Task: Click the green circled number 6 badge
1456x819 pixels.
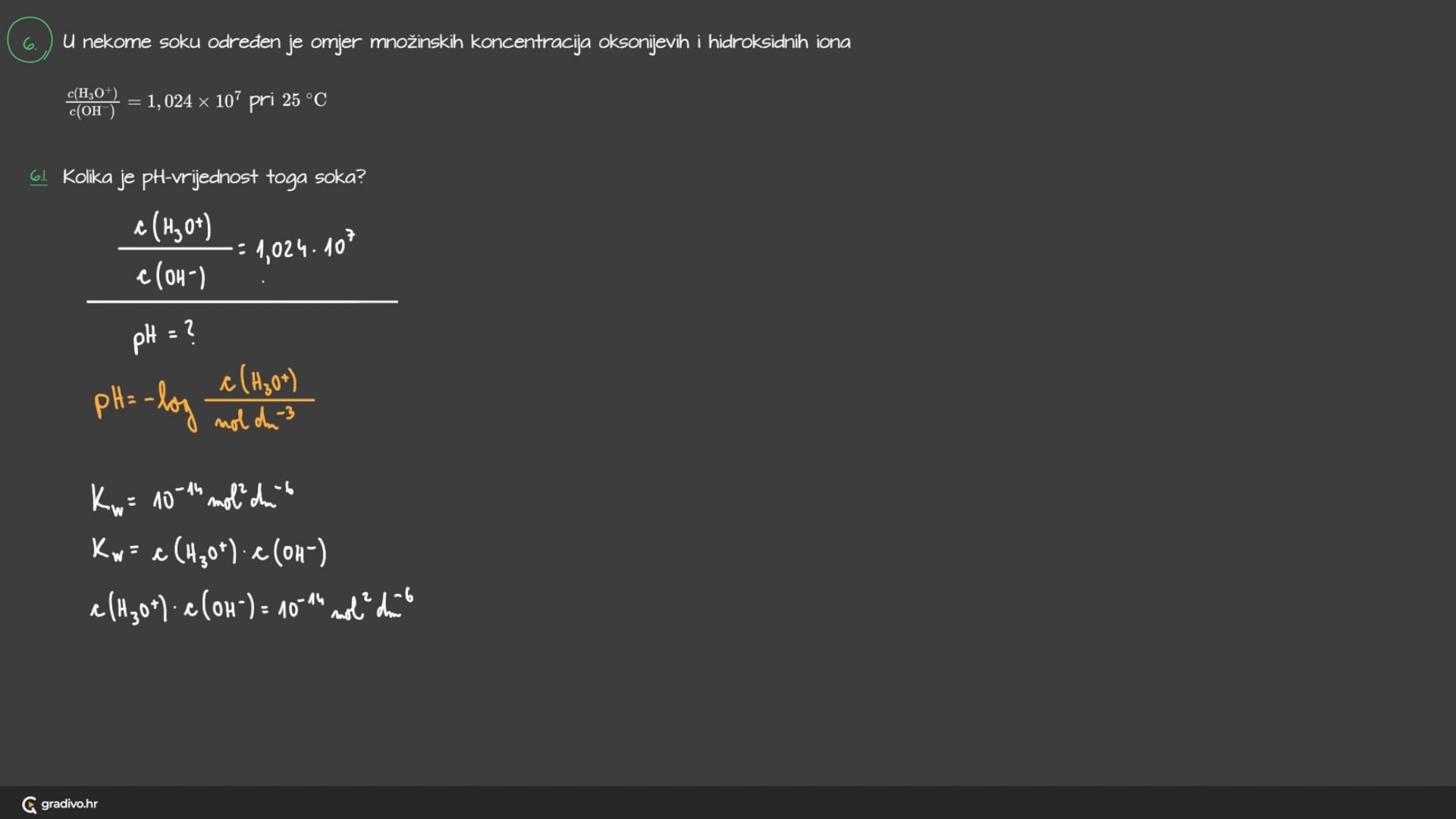Action: (x=30, y=42)
